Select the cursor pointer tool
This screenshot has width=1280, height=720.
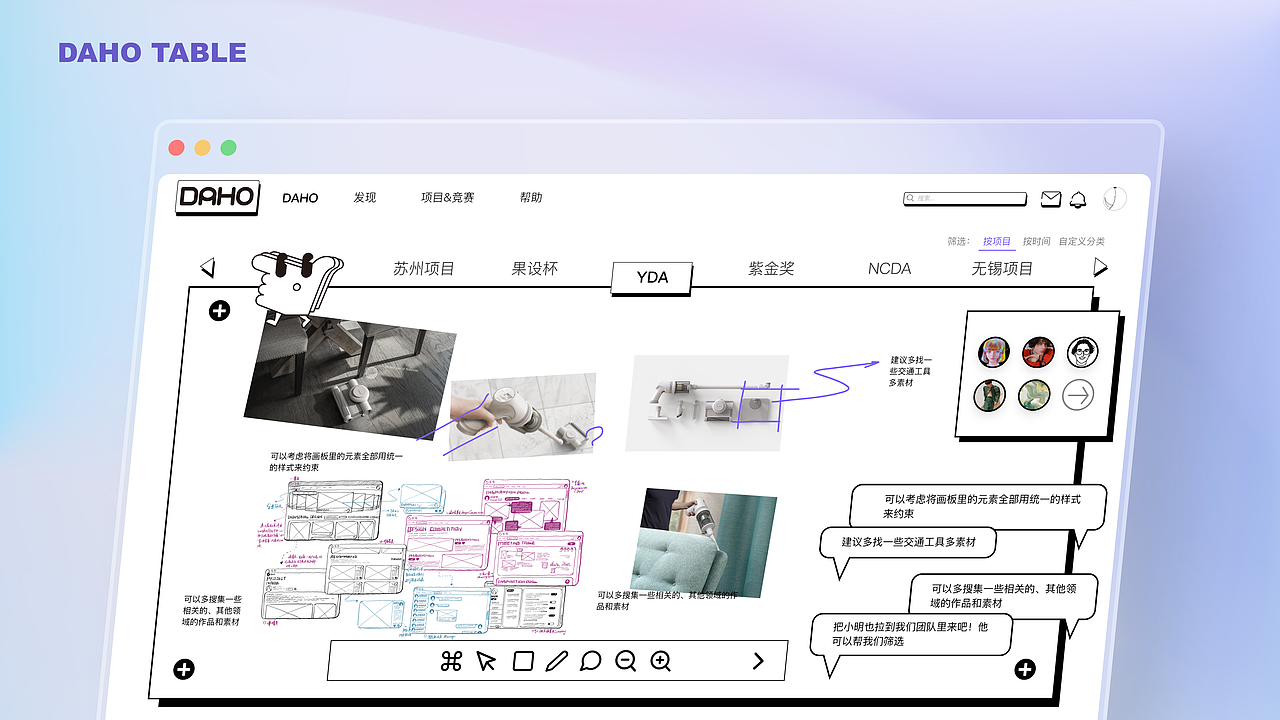pyautogui.click(x=486, y=661)
